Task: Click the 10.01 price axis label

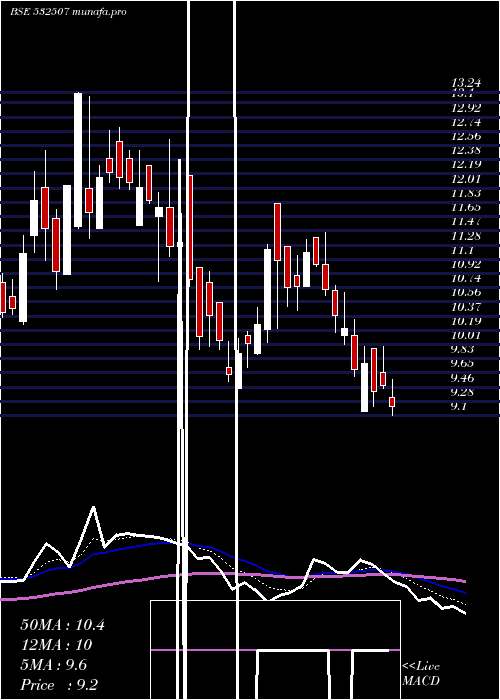Action: click(x=466, y=335)
